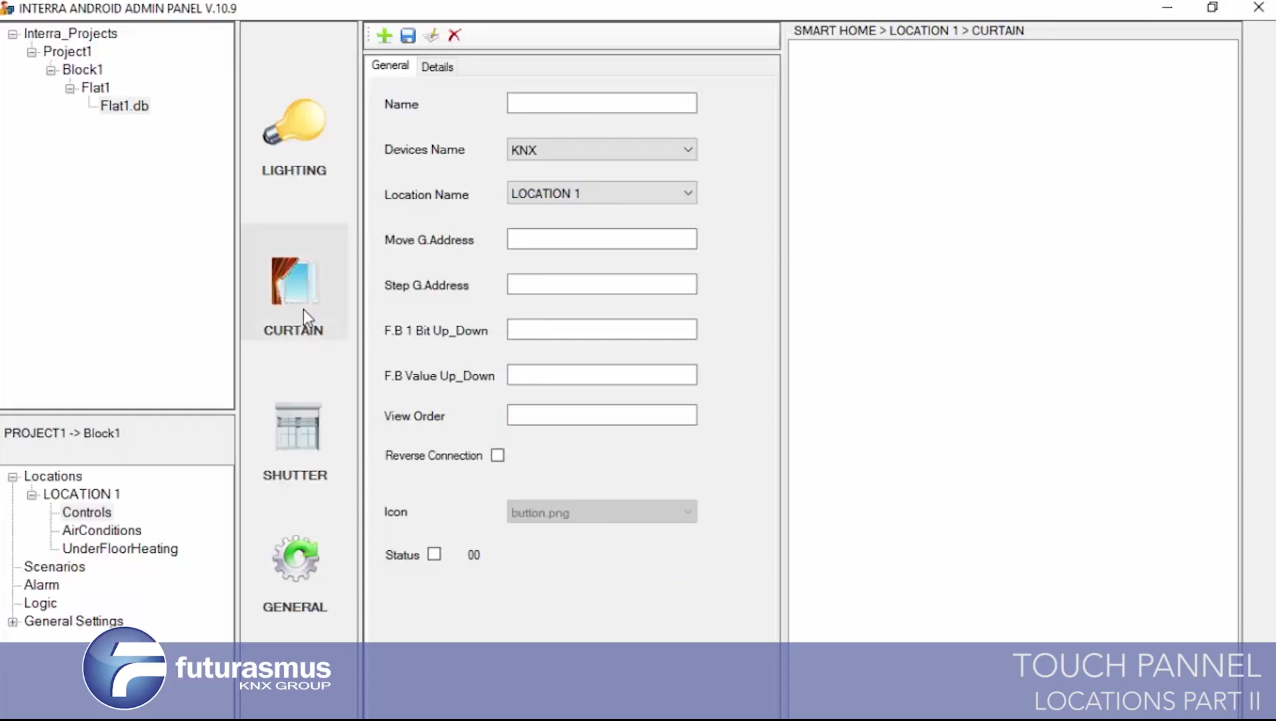Open the Location Name dropdown
The height and width of the screenshot is (721, 1276).
pos(601,193)
